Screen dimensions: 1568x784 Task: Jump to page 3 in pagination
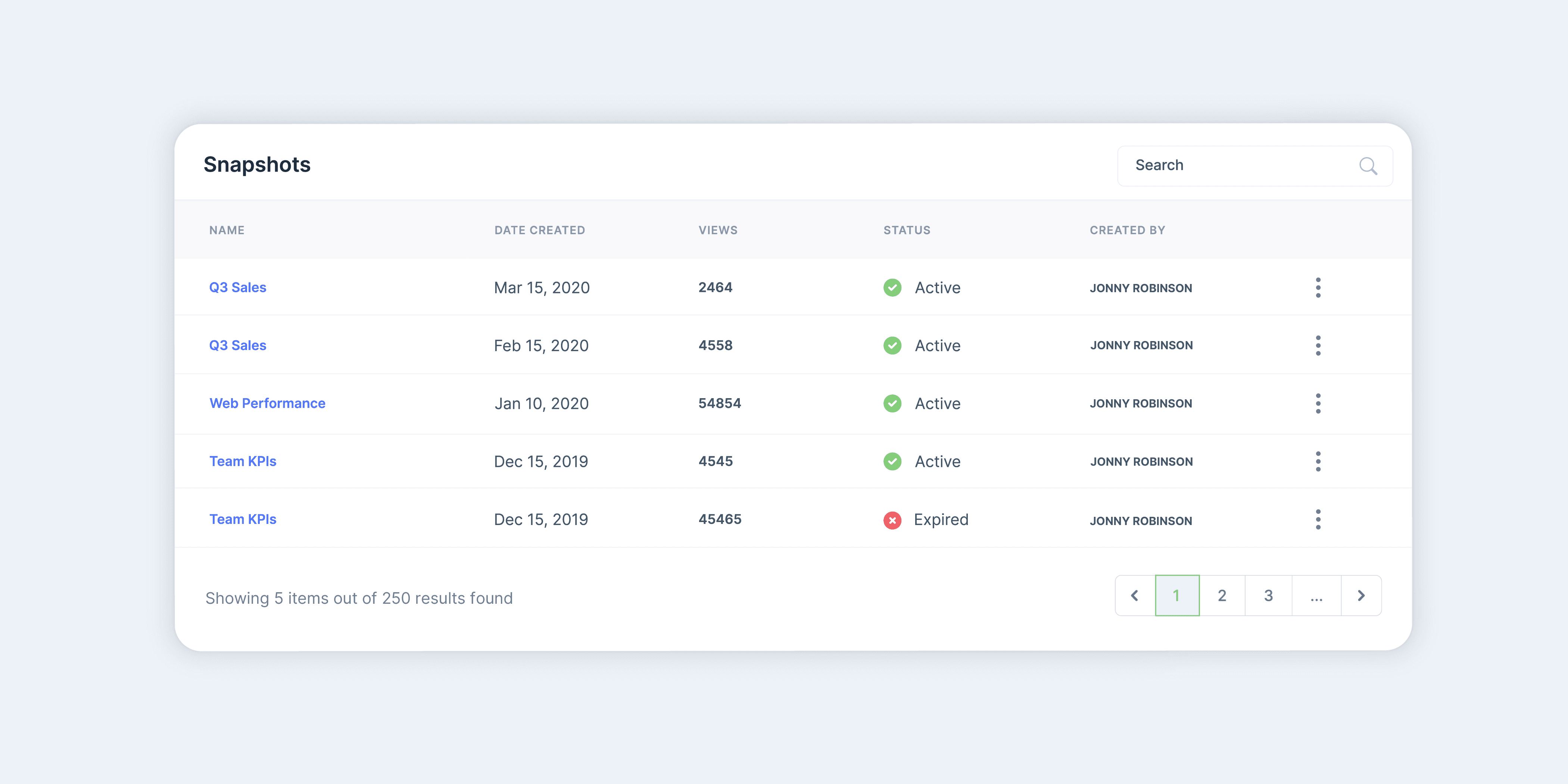coord(1268,595)
